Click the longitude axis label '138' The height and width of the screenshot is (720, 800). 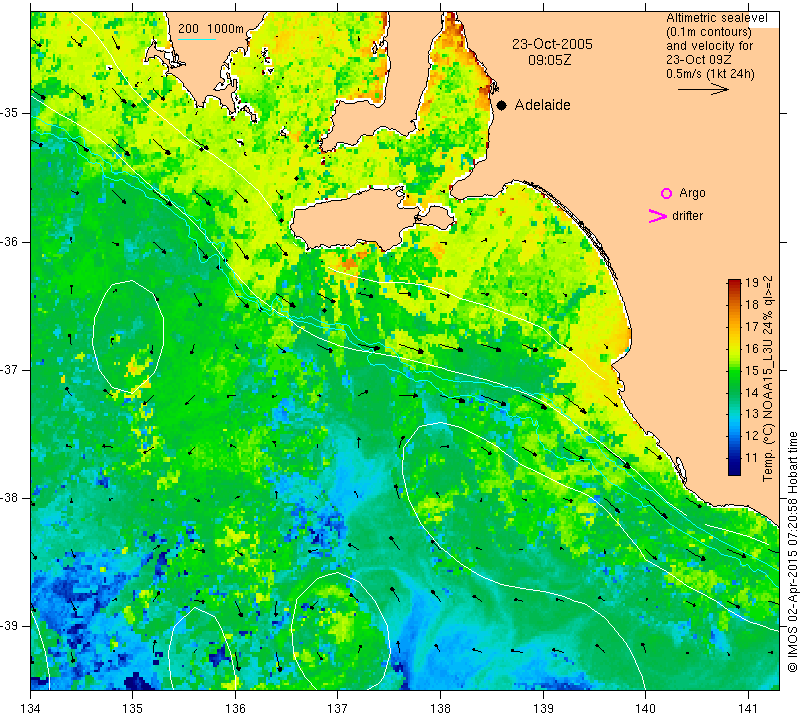point(440,709)
